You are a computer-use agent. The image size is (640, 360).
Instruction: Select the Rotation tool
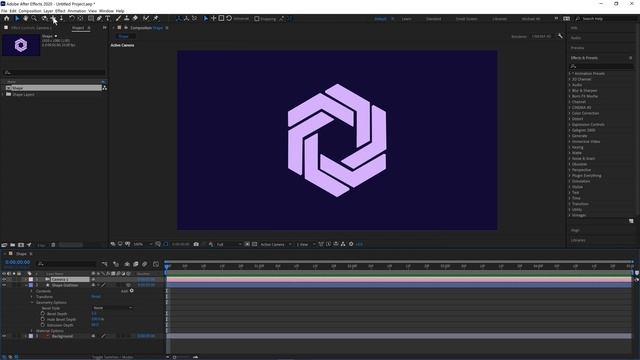(72, 18)
